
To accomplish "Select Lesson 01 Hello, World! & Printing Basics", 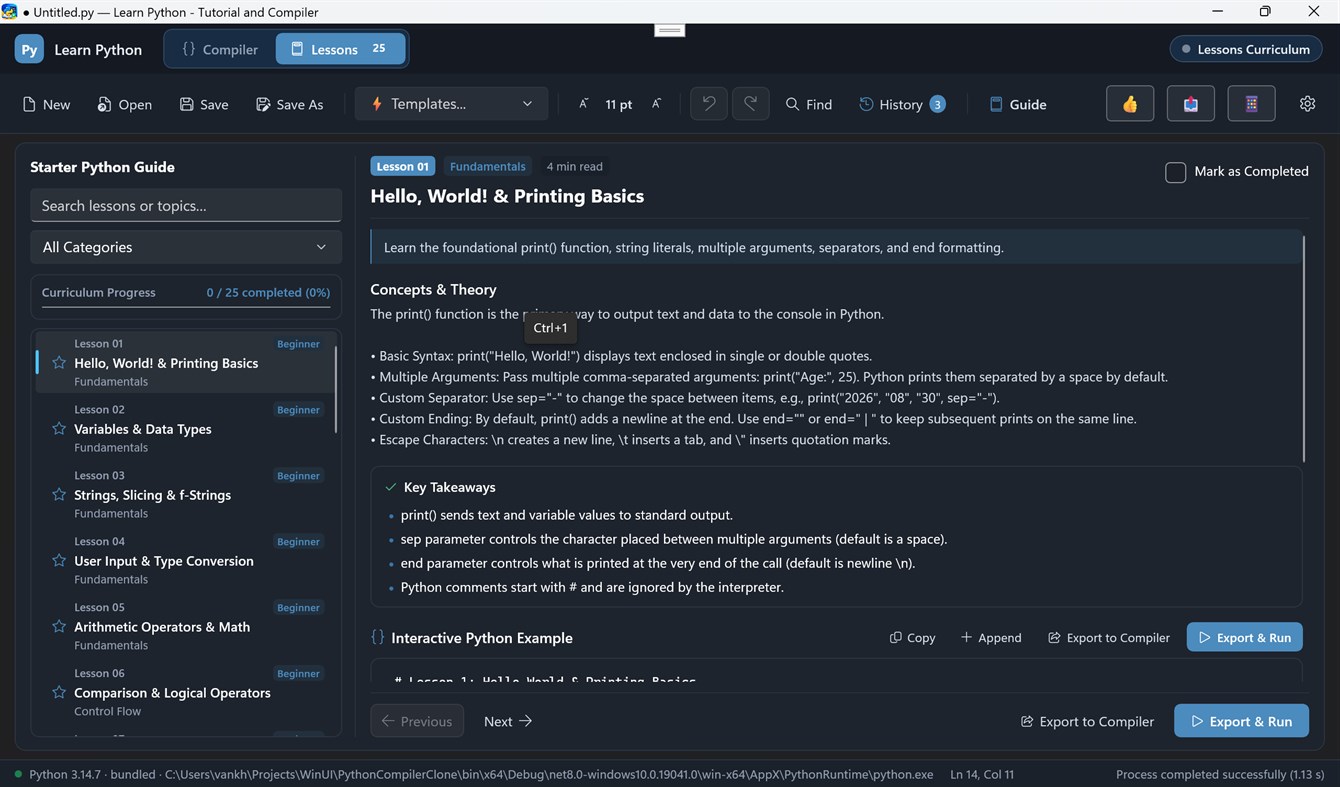I will pyautogui.click(x=186, y=363).
